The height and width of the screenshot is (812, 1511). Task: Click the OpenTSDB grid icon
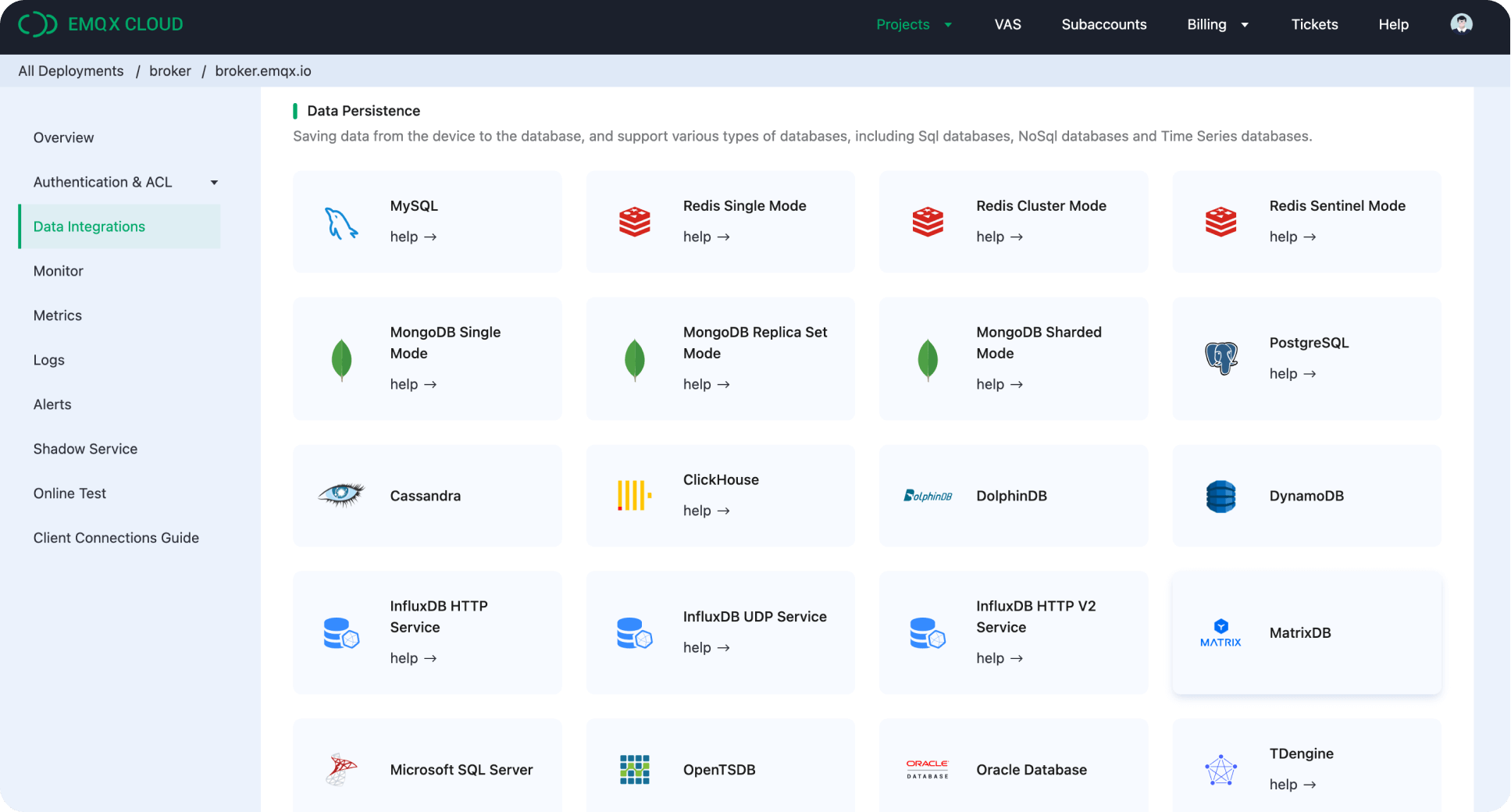pyautogui.click(x=634, y=770)
